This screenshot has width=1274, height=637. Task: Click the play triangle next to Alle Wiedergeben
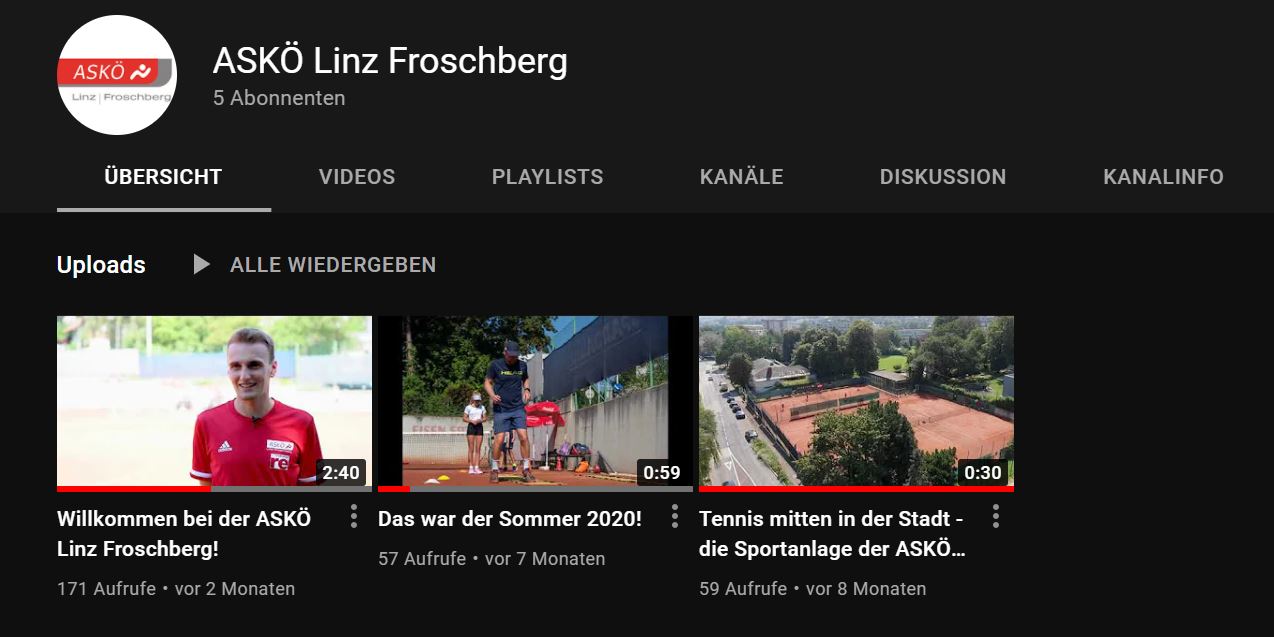202,265
